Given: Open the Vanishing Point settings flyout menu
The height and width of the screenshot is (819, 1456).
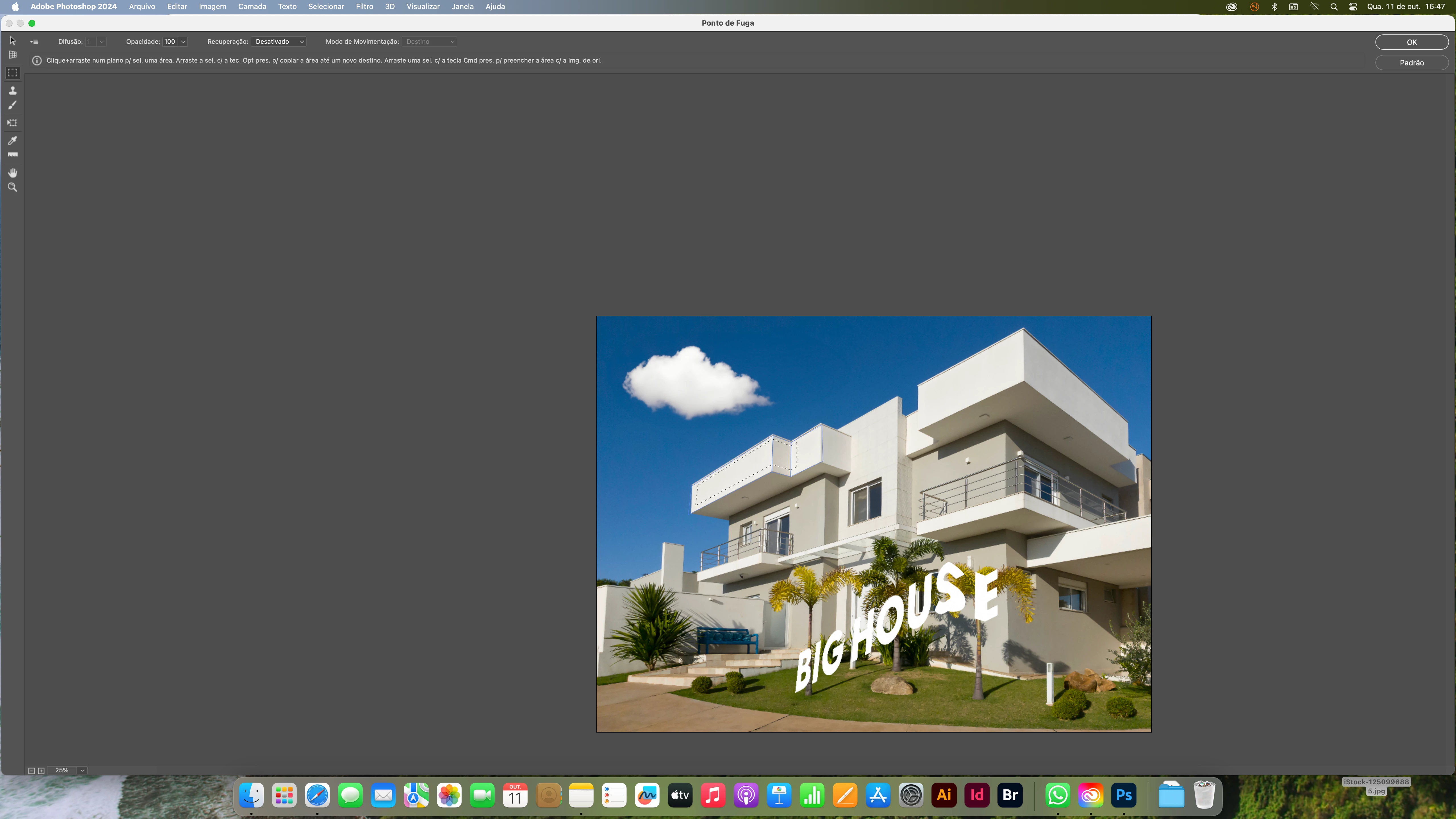Looking at the screenshot, I should click(34, 42).
